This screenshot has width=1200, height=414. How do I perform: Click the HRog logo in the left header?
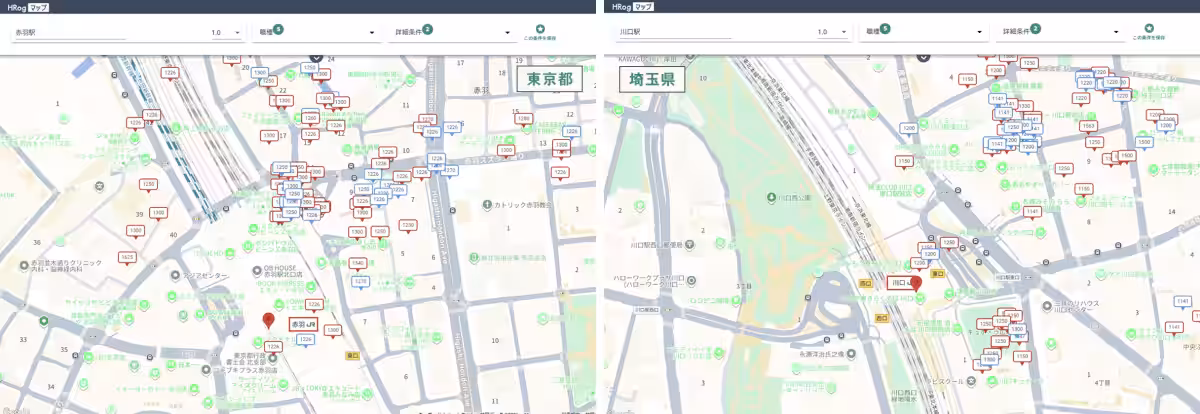(x=16, y=6)
